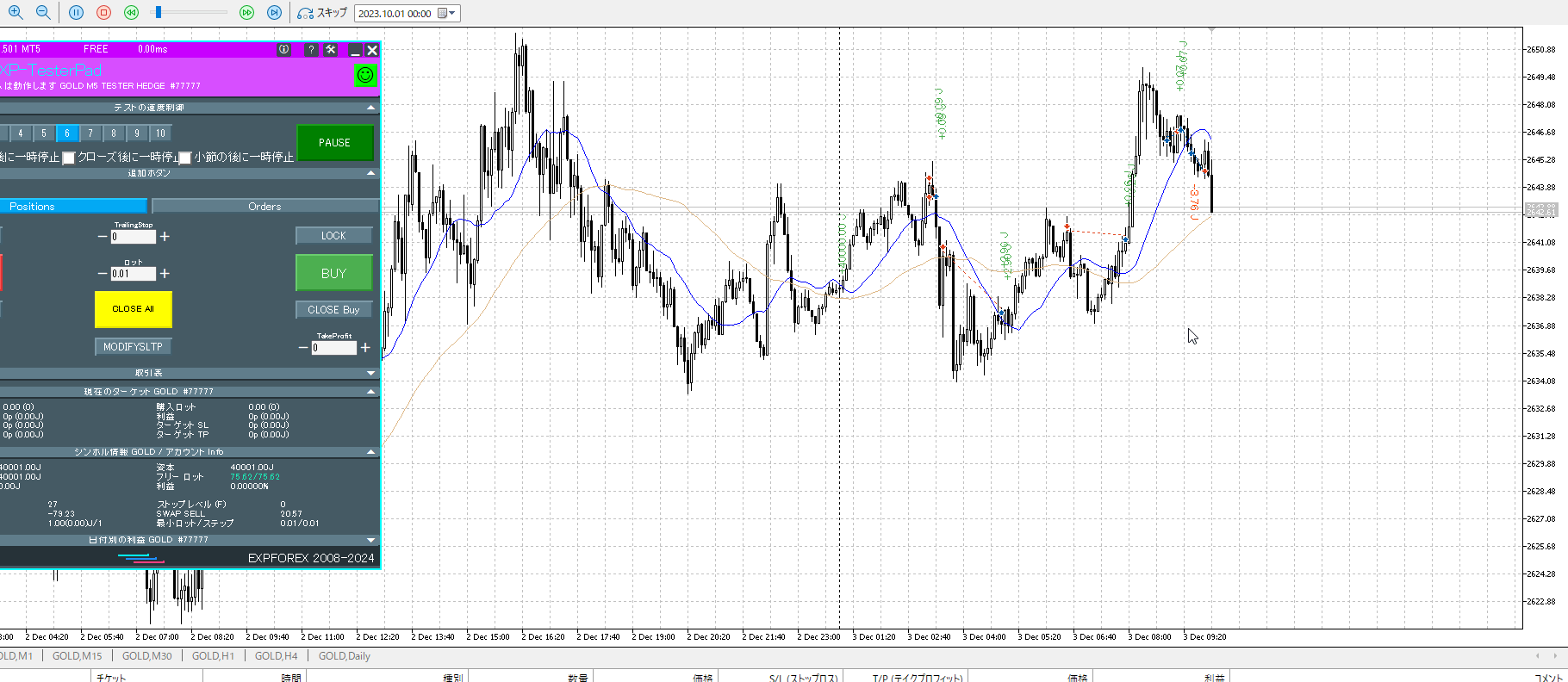This screenshot has height=682, width=1568.
Task: Switch to the GOLD,H1 chart tab
Action: 213,656
